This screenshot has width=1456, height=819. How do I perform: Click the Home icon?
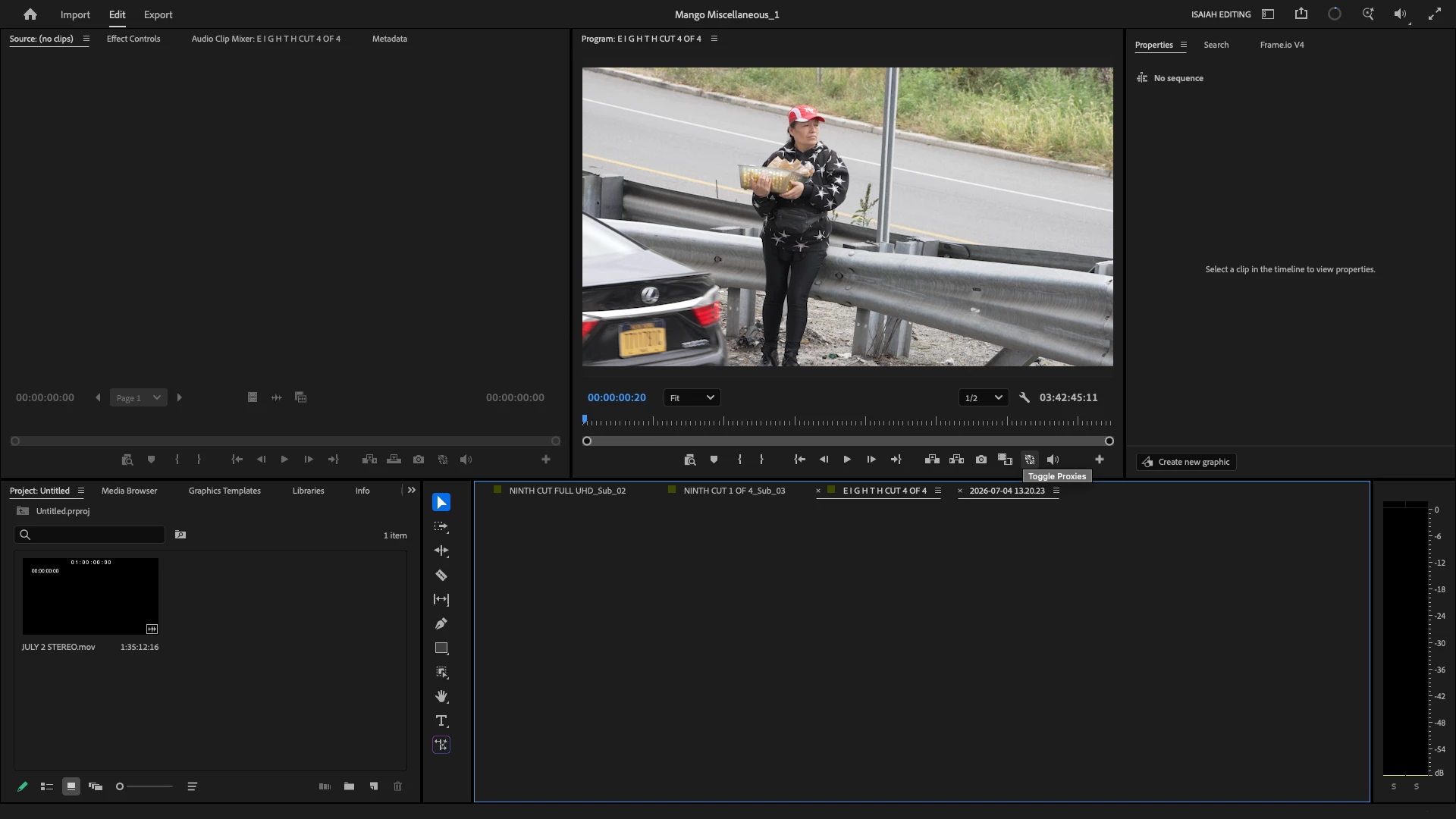(x=30, y=14)
